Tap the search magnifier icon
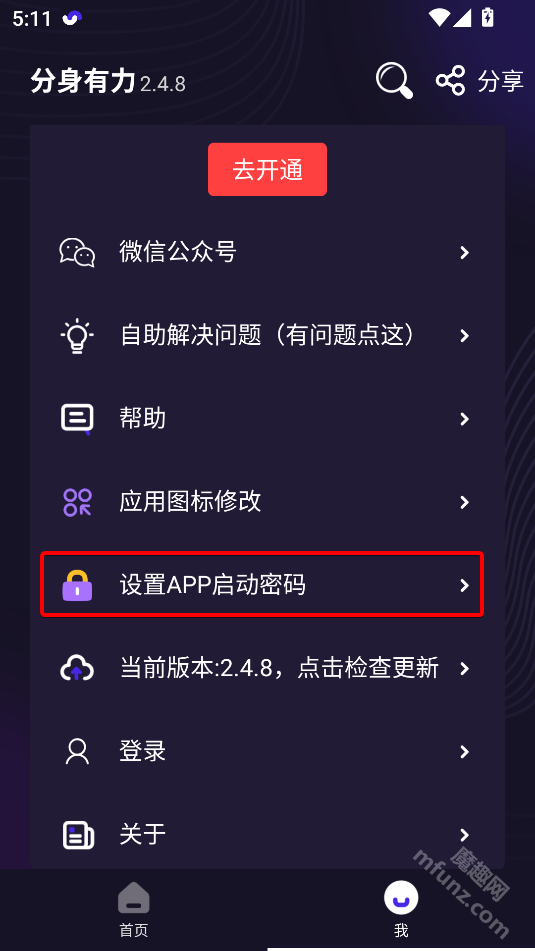The height and width of the screenshot is (951, 535). (x=394, y=79)
